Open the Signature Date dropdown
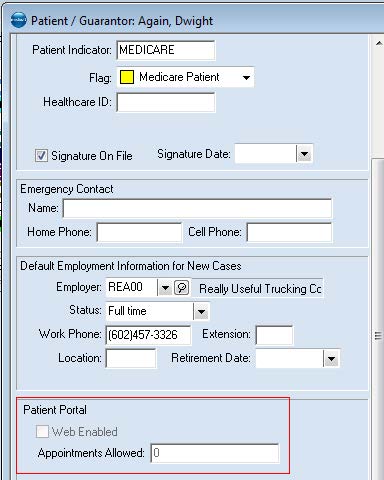This screenshot has height=480, width=384. tap(305, 154)
